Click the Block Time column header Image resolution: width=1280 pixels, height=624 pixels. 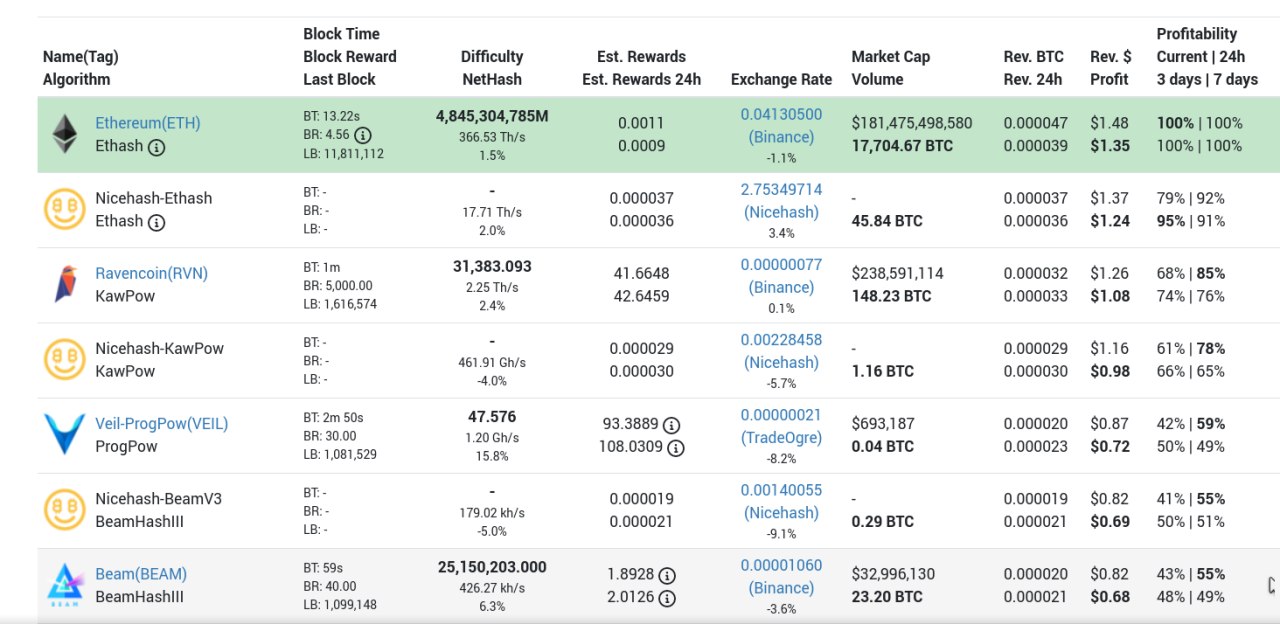click(350, 56)
